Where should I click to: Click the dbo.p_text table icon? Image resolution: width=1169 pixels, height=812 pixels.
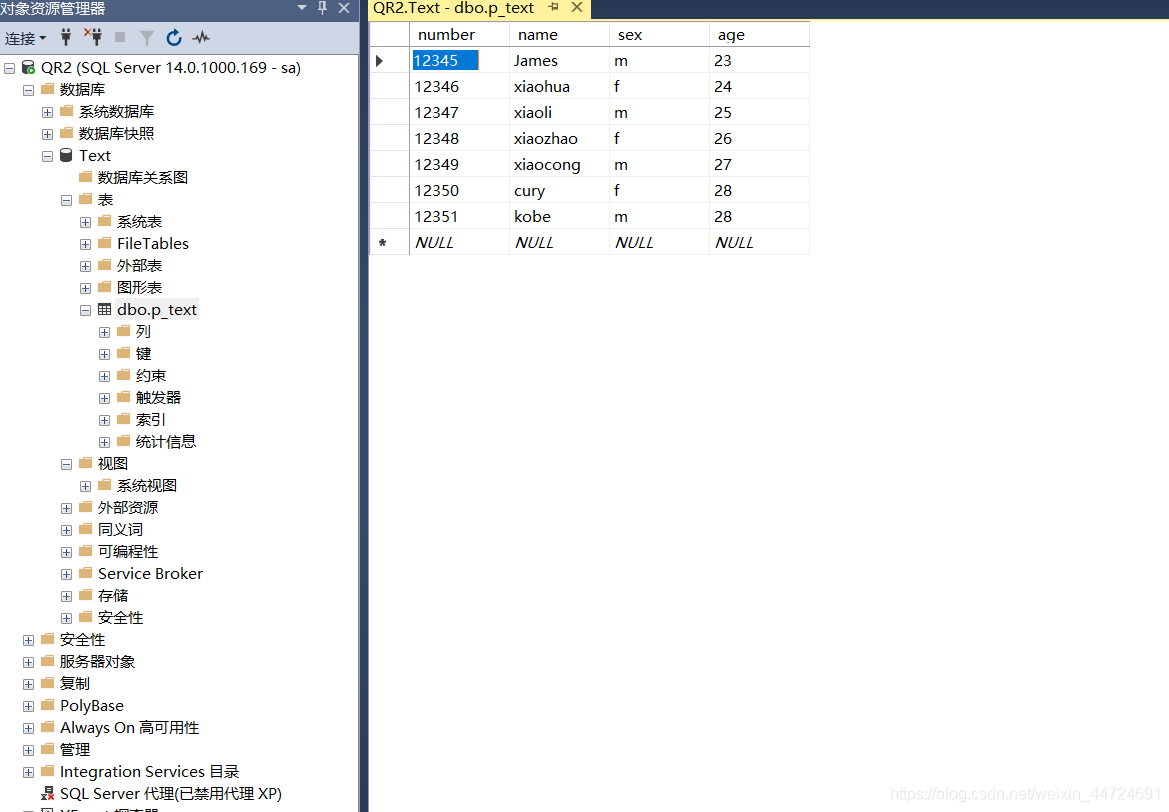point(104,309)
